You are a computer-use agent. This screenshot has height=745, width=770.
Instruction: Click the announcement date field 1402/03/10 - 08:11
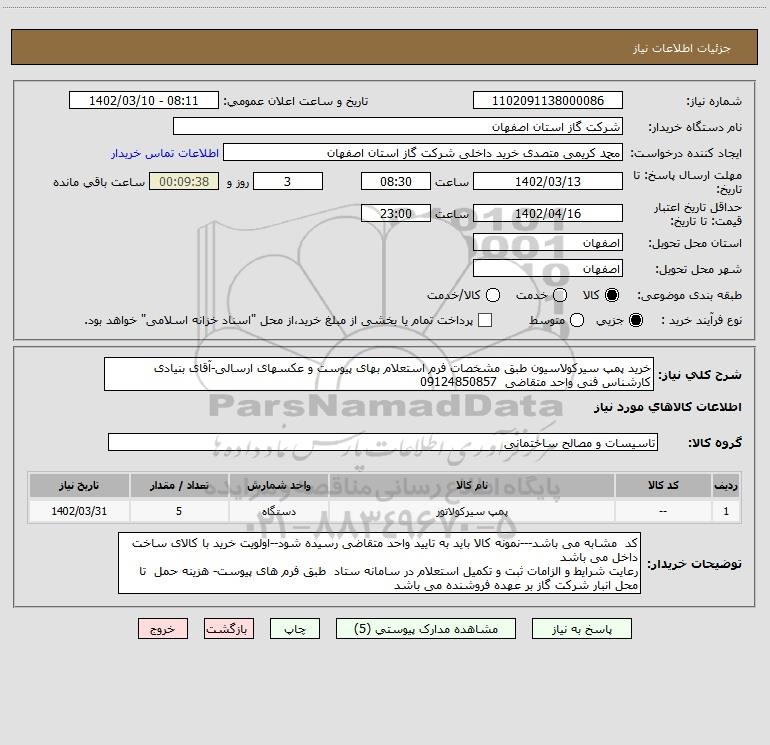[x=144, y=101]
